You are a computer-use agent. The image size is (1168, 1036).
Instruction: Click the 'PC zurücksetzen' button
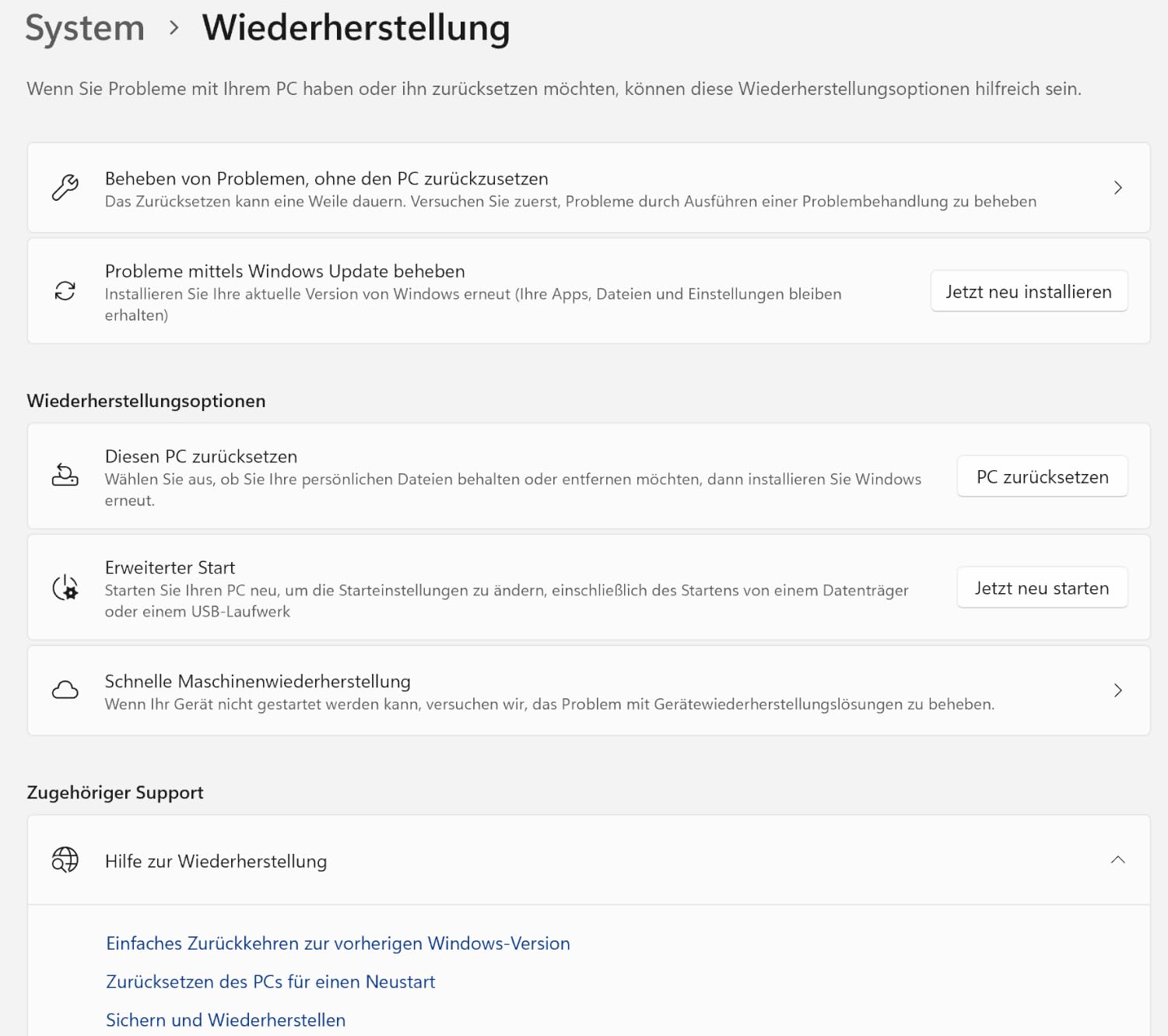click(x=1042, y=476)
